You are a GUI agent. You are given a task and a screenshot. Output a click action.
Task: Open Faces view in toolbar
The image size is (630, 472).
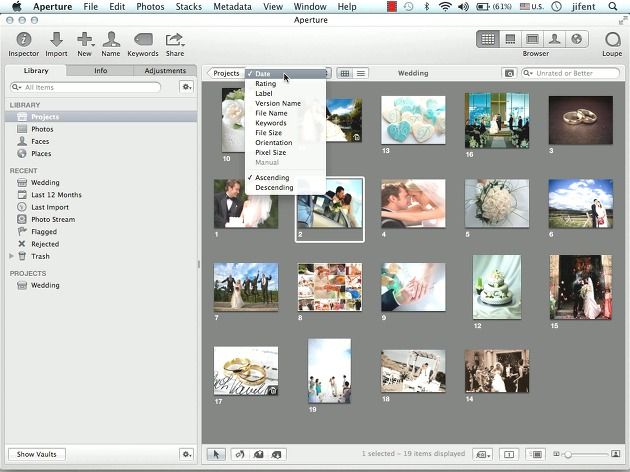pyautogui.click(x=554, y=39)
